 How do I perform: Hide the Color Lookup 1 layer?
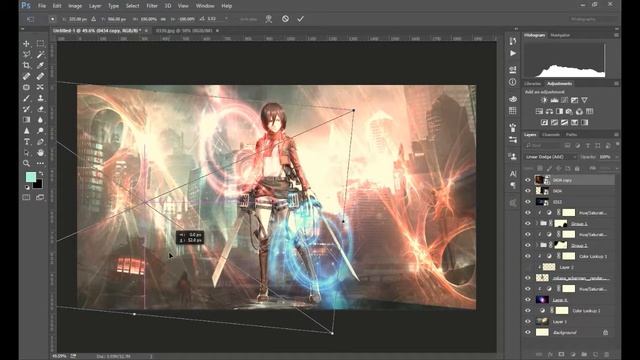point(528,256)
